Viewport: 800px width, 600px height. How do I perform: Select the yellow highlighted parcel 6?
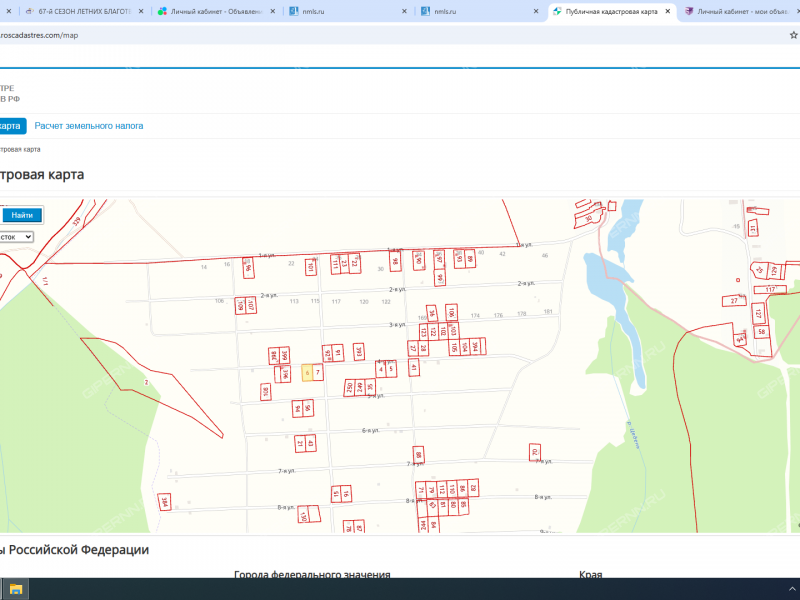tap(307, 373)
